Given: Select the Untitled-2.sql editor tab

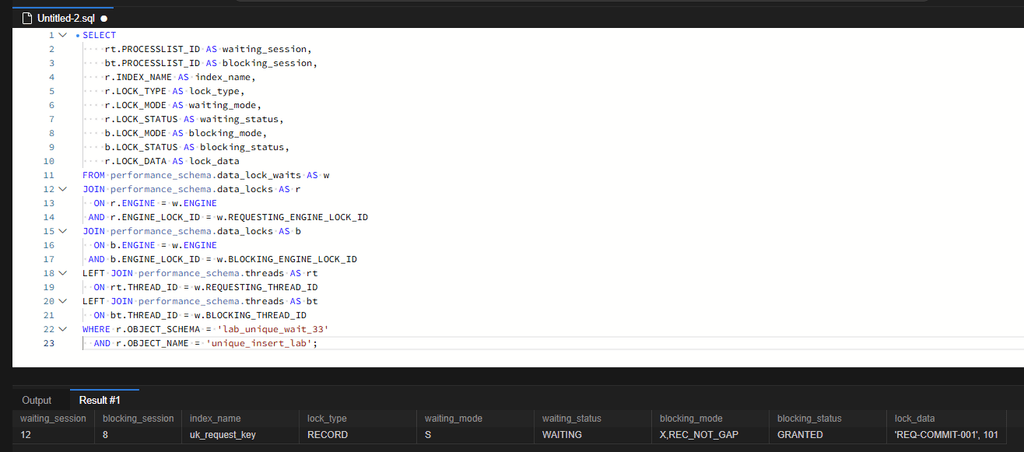Looking at the screenshot, I should [64, 18].
